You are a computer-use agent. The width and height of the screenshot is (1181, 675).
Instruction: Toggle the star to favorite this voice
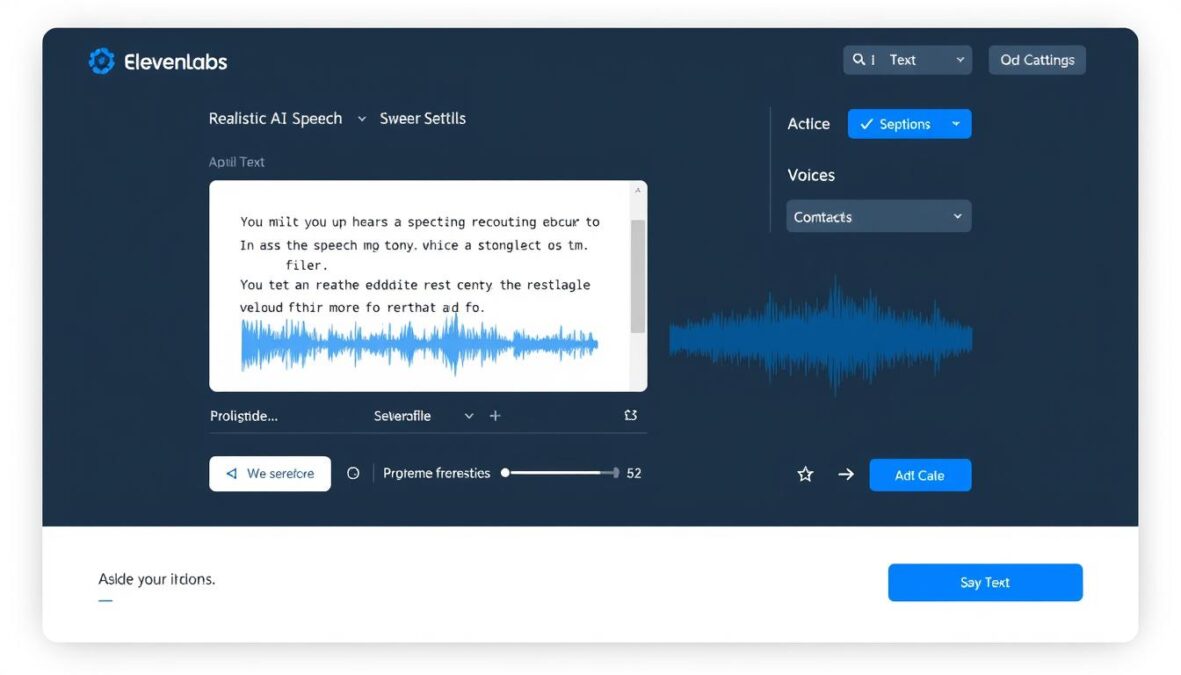(805, 474)
